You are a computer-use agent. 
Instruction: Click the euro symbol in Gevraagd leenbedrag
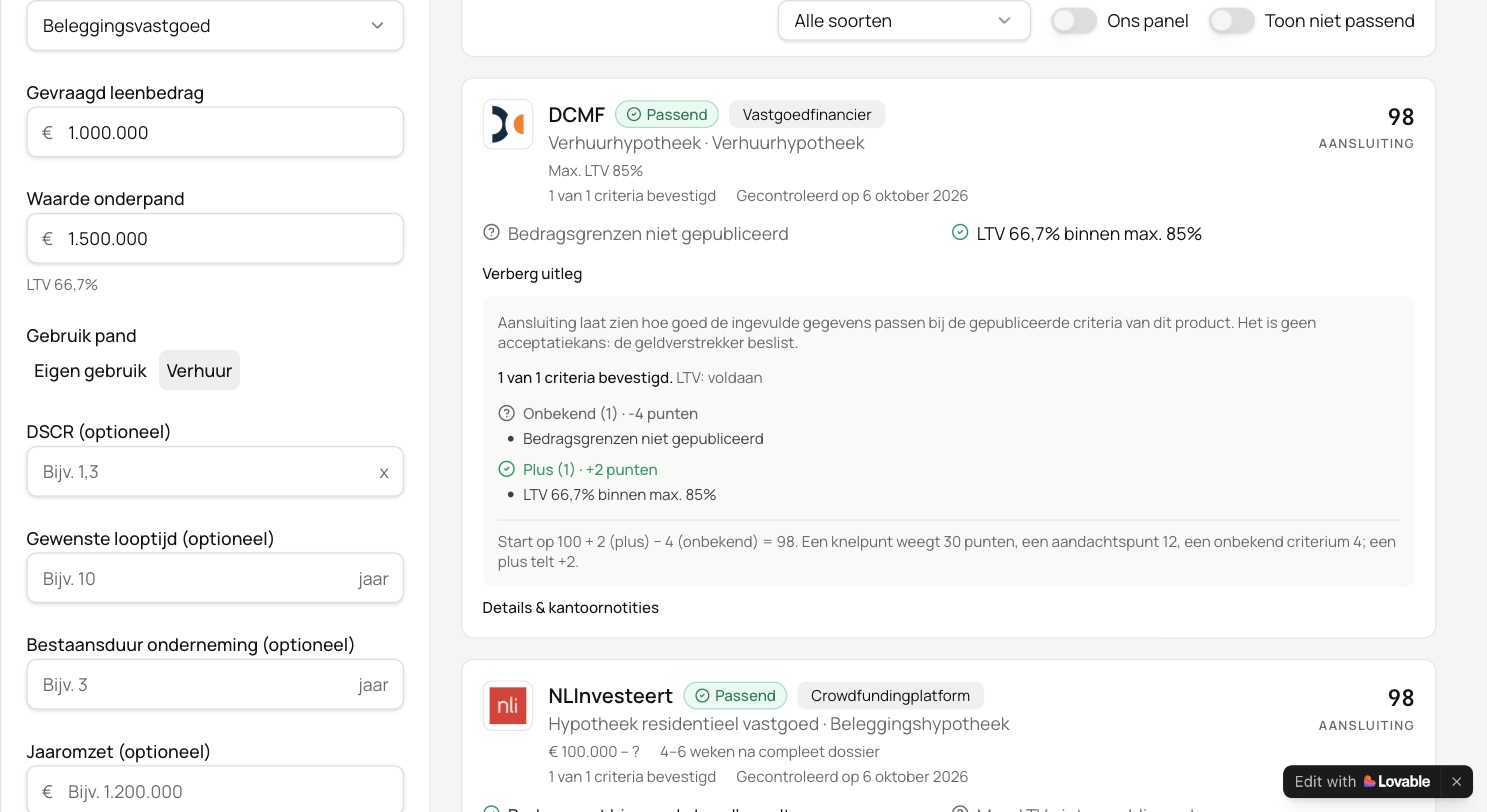pos(47,133)
